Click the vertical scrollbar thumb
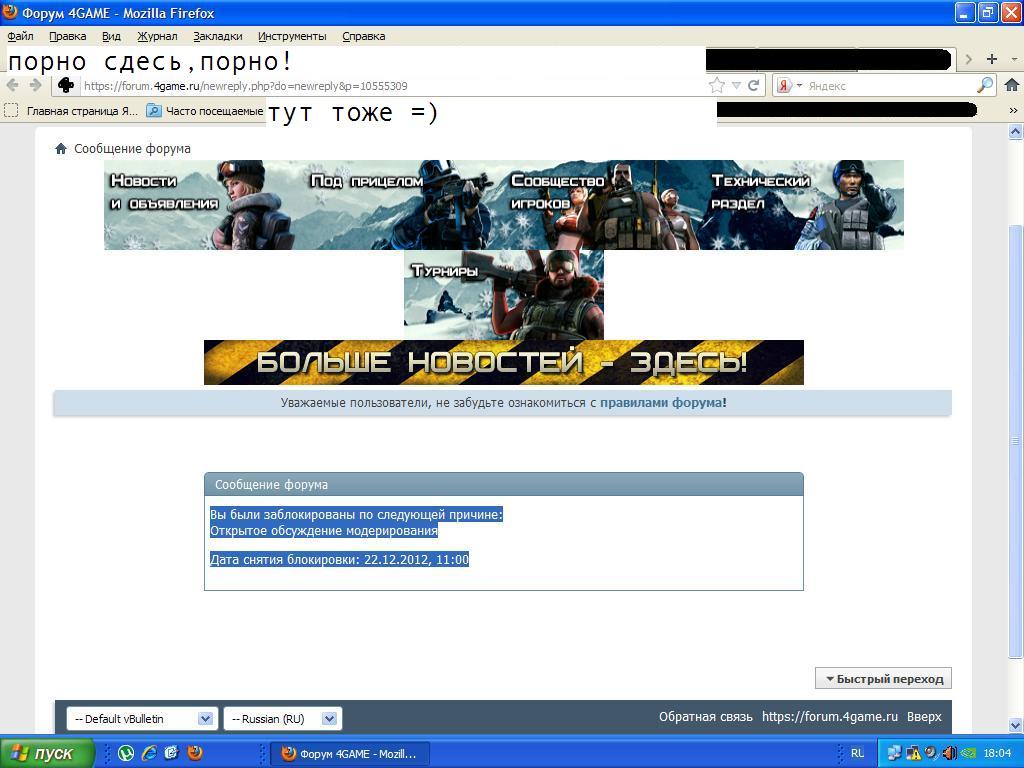Image resolution: width=1024 pixels, height=768 pixels. [x=1016, y=441]
